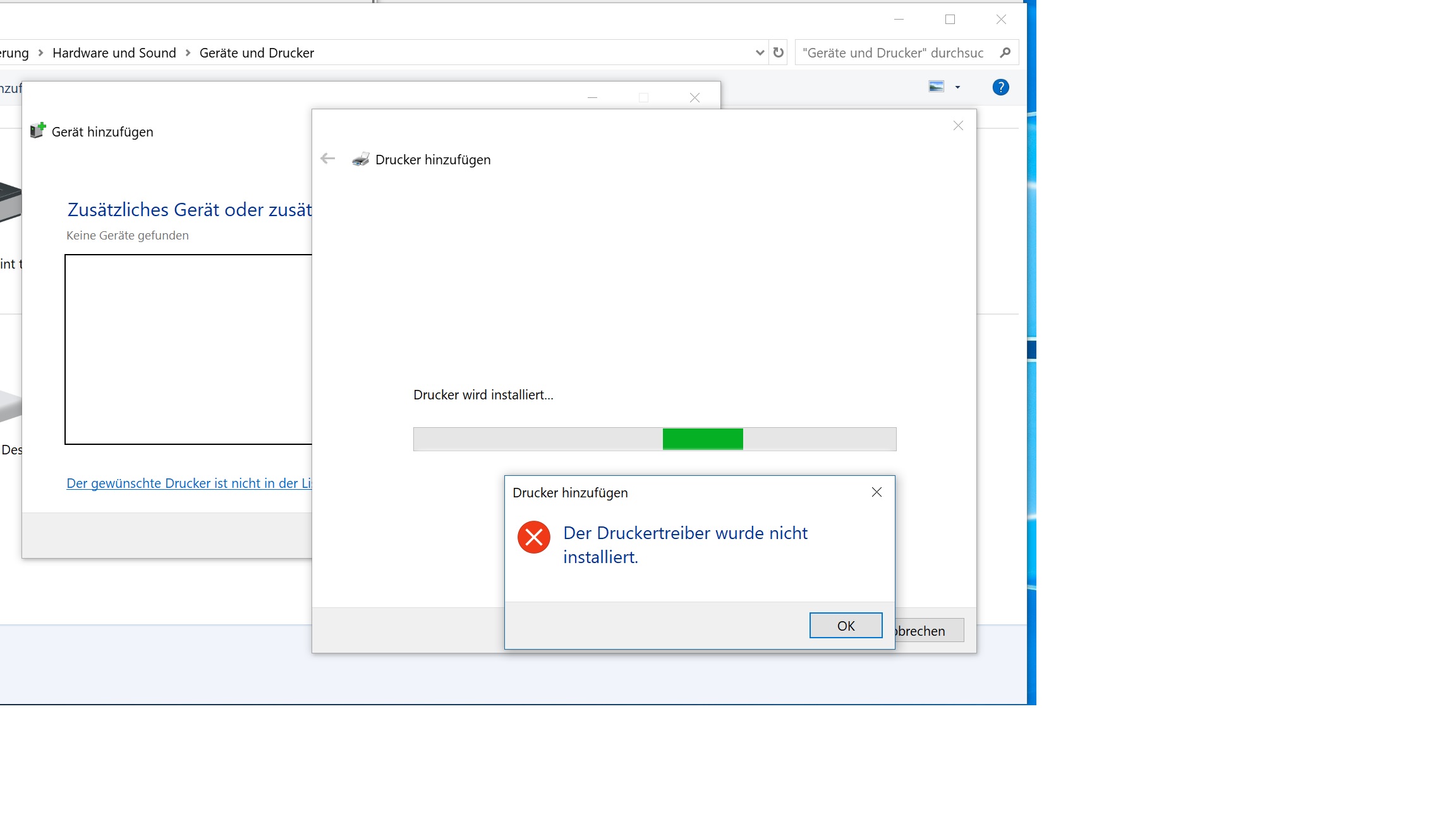Viewport: 1456px width, 819px height.
Task: Click the printer icon beside Drucker hinzufügen
Action: pyautogui.click(x=361, y=159)
